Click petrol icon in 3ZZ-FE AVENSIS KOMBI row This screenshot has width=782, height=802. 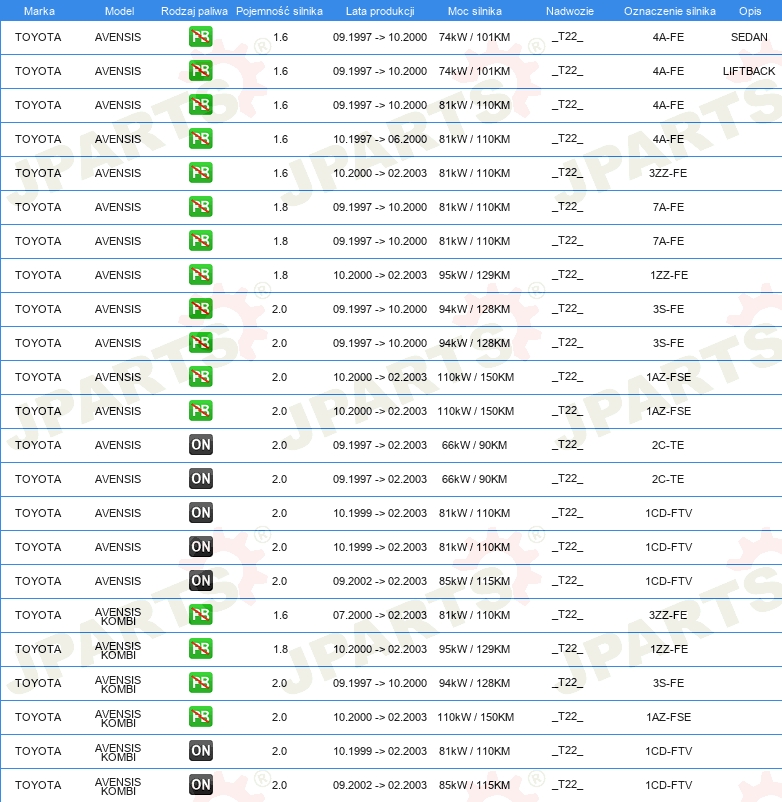[200, 615]
